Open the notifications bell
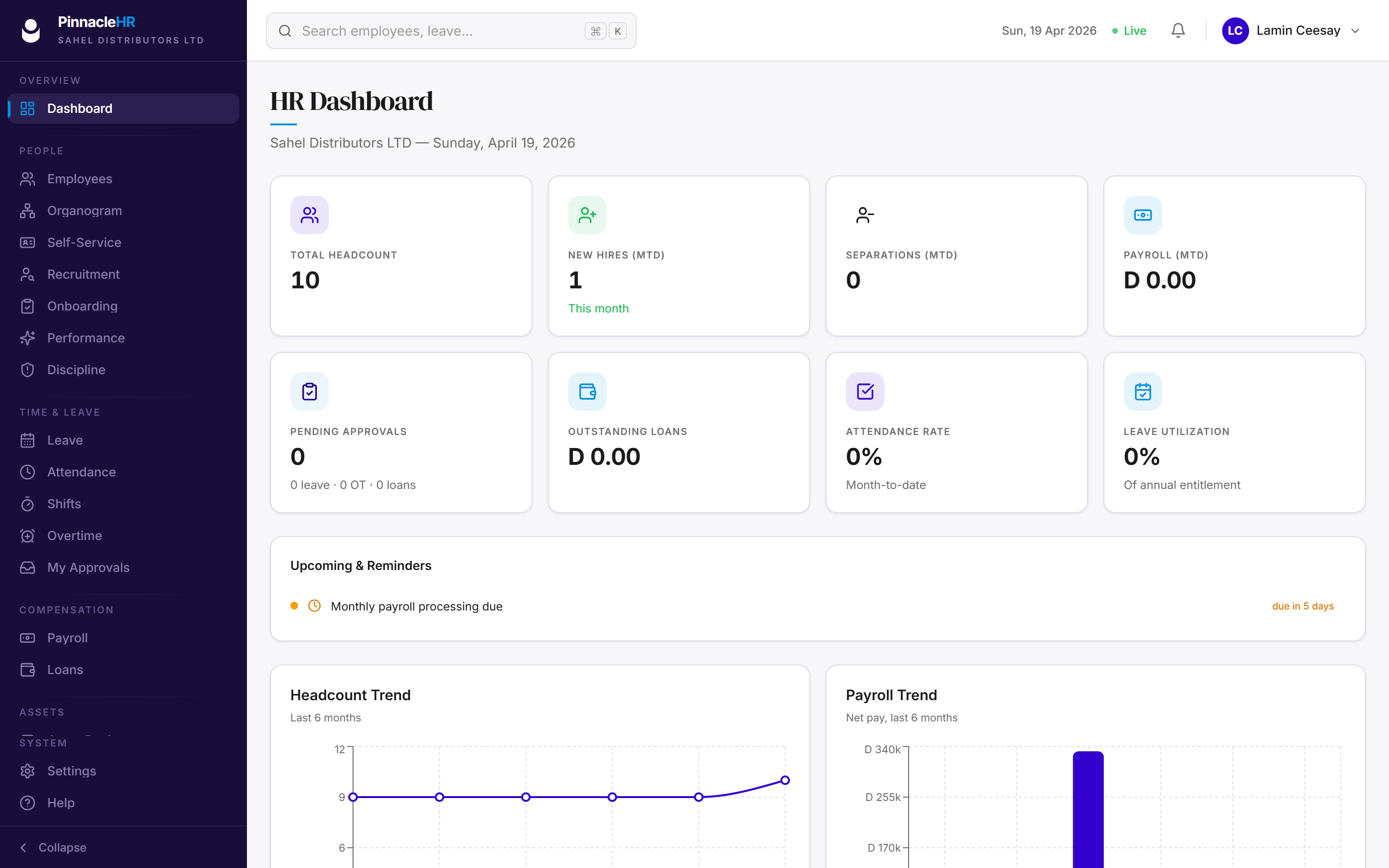This screenshot has width=1389, height=868. click(x=1178, y=31)
